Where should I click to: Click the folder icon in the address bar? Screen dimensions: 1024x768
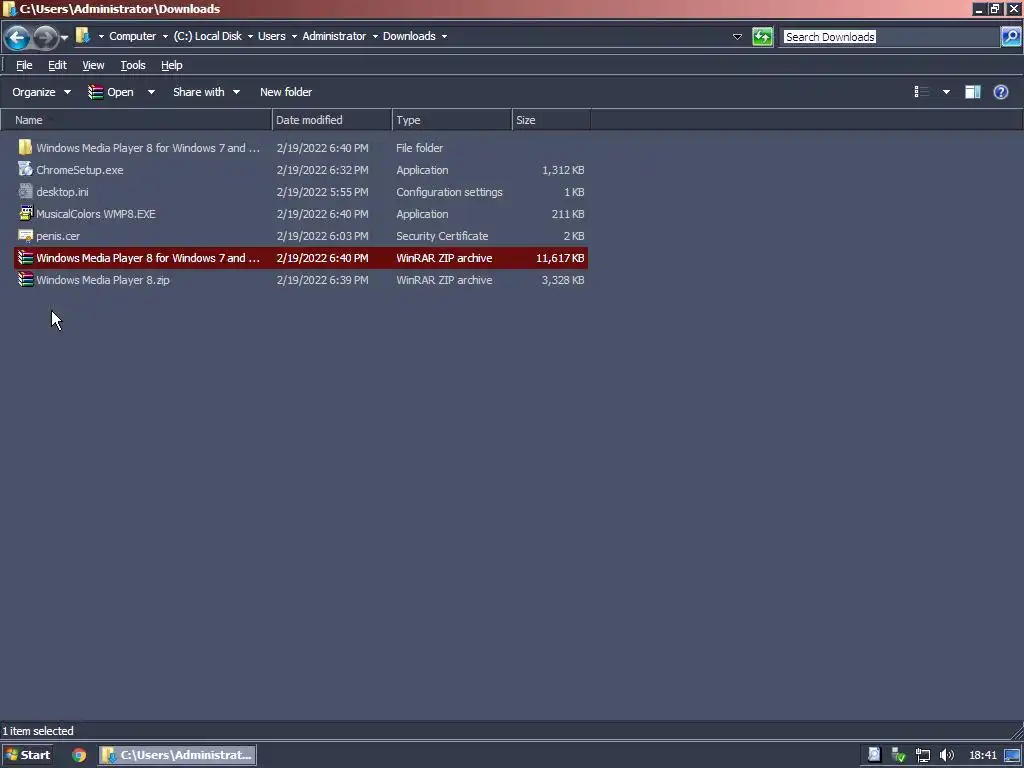coord(83,36)
